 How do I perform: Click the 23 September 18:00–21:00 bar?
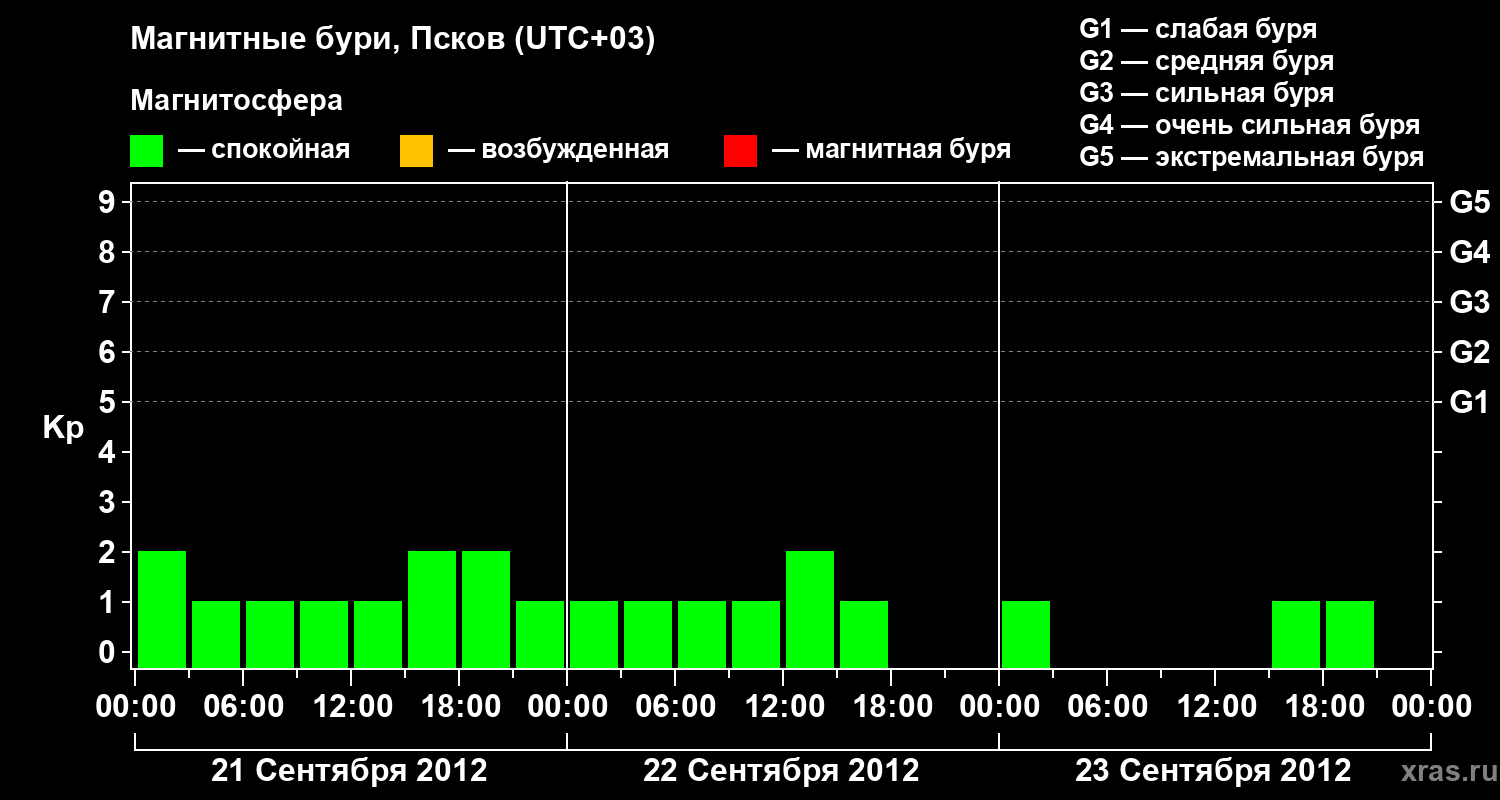(x=1350, y=634)
